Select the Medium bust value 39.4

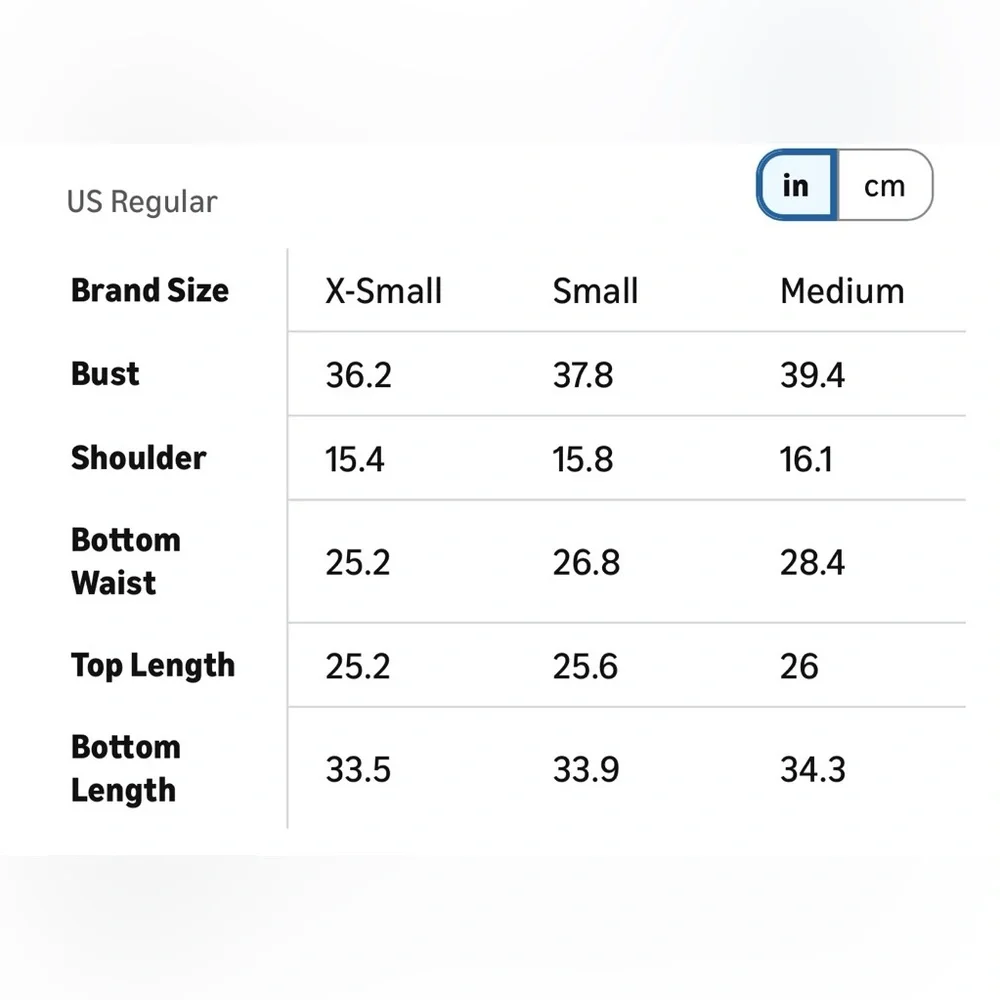click(x=812, y=375)
